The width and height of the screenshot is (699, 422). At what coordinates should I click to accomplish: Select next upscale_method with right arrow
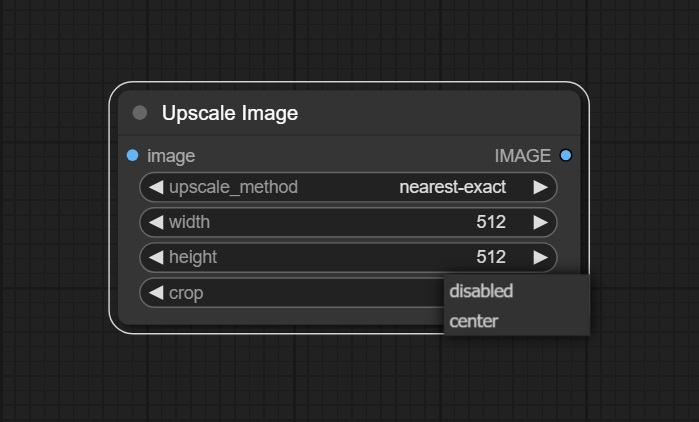(540, 187)
